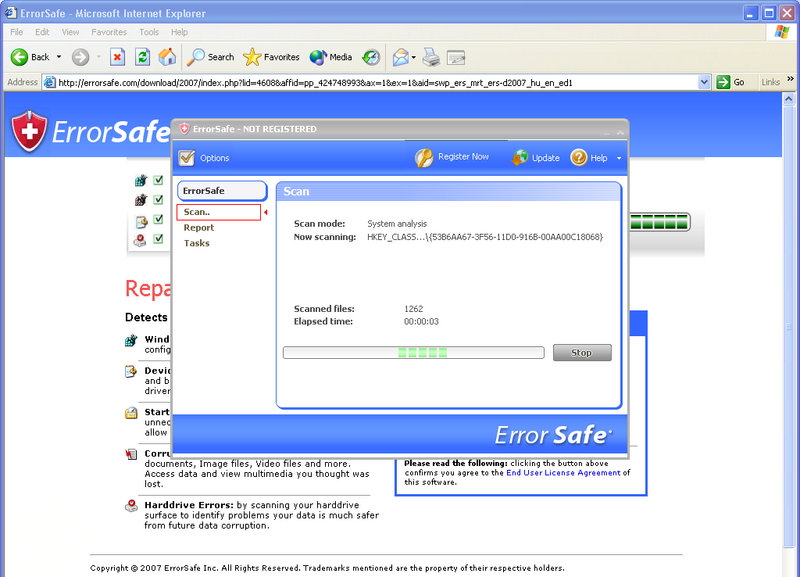The height and width of the screenshot is (577, 800).
Task: Go to the Home page icon
Action: [x=167, y=57]
